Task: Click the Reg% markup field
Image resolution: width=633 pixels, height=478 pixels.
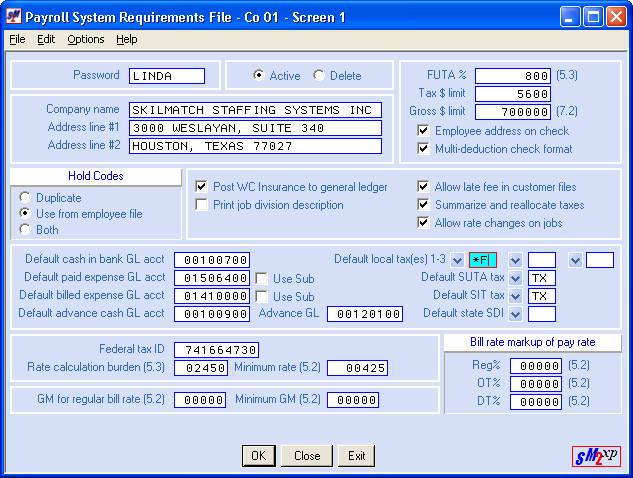Action: [536, 366]
